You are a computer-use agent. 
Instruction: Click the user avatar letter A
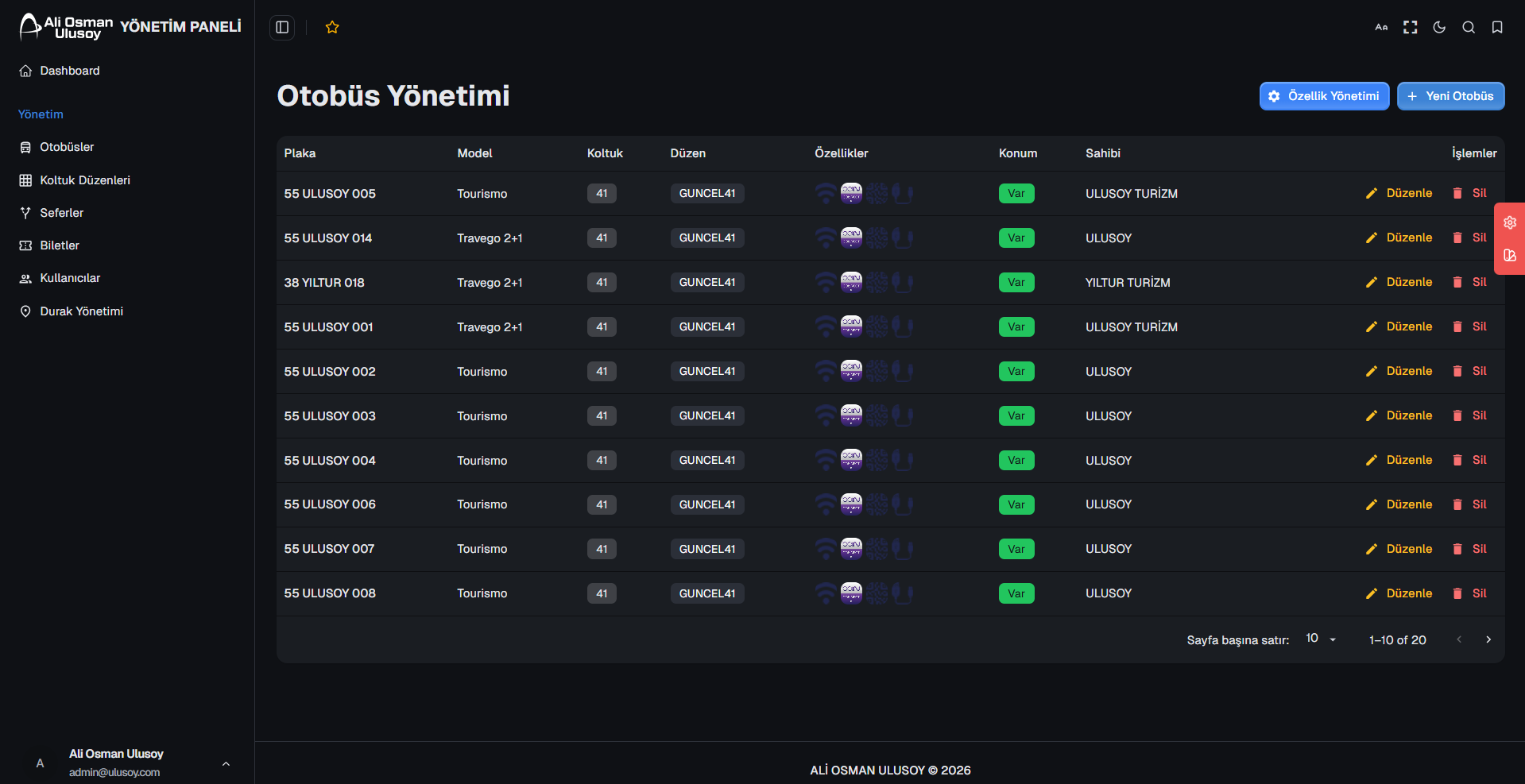pyautogui.click(x=40, y=763)
